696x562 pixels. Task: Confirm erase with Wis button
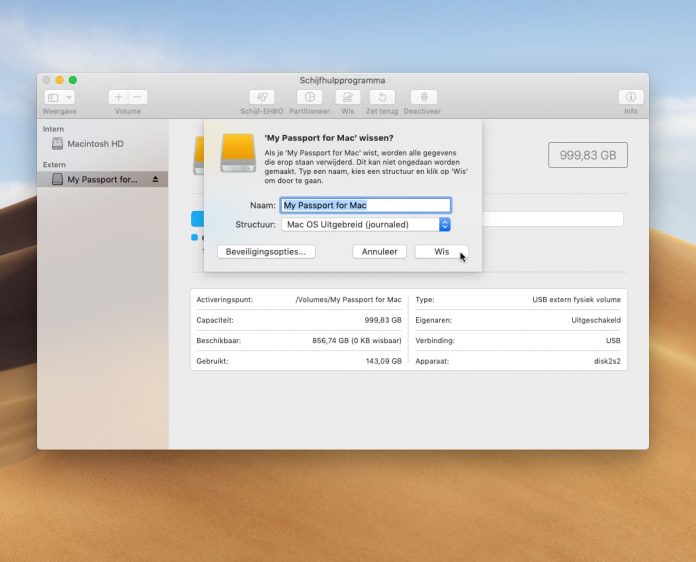pyautogui.click(x=441, y=252)
